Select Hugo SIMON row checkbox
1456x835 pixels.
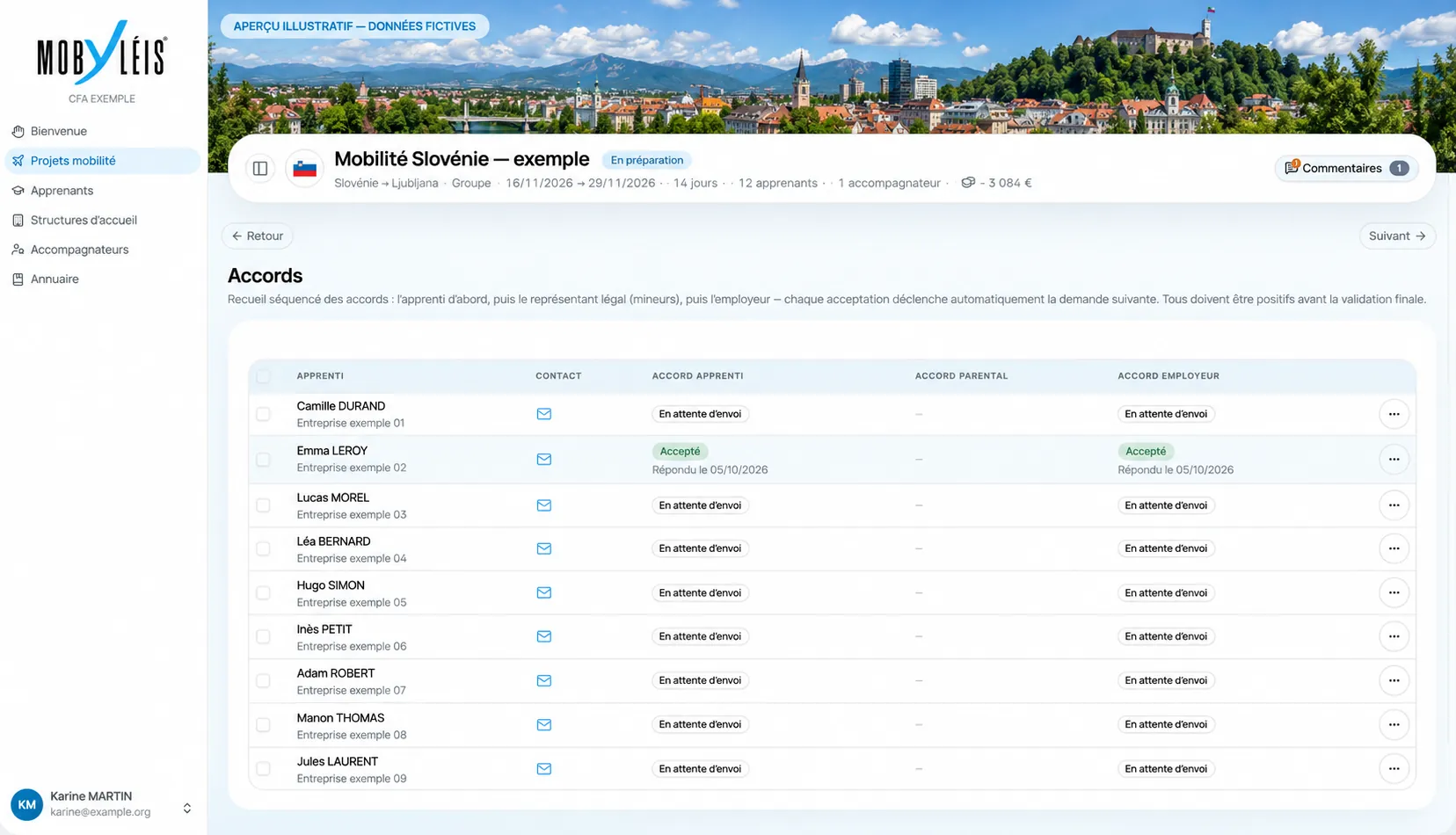point(263,593)
